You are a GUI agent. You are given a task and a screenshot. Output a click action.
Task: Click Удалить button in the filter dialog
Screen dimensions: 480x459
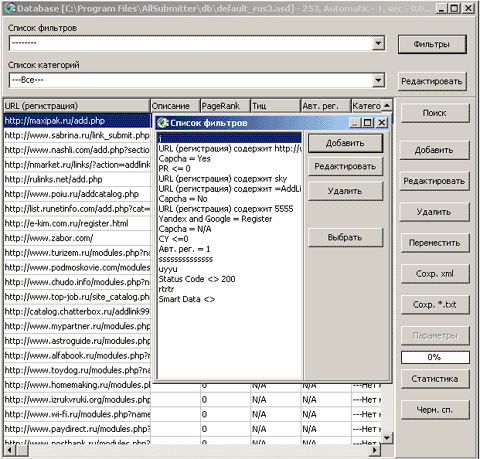(345, 191)
